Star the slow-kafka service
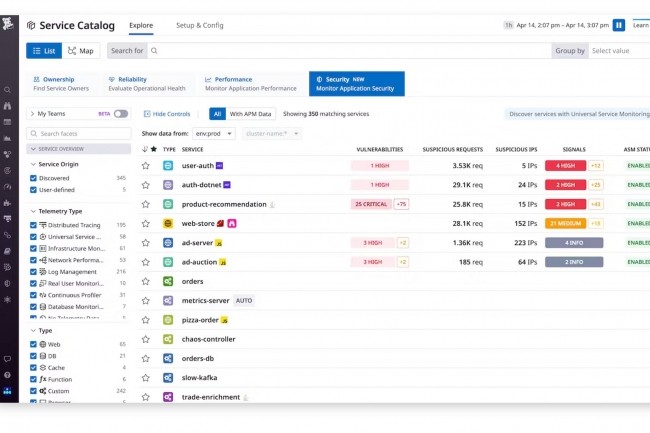650x433 pixels. [x=146, y=378]
